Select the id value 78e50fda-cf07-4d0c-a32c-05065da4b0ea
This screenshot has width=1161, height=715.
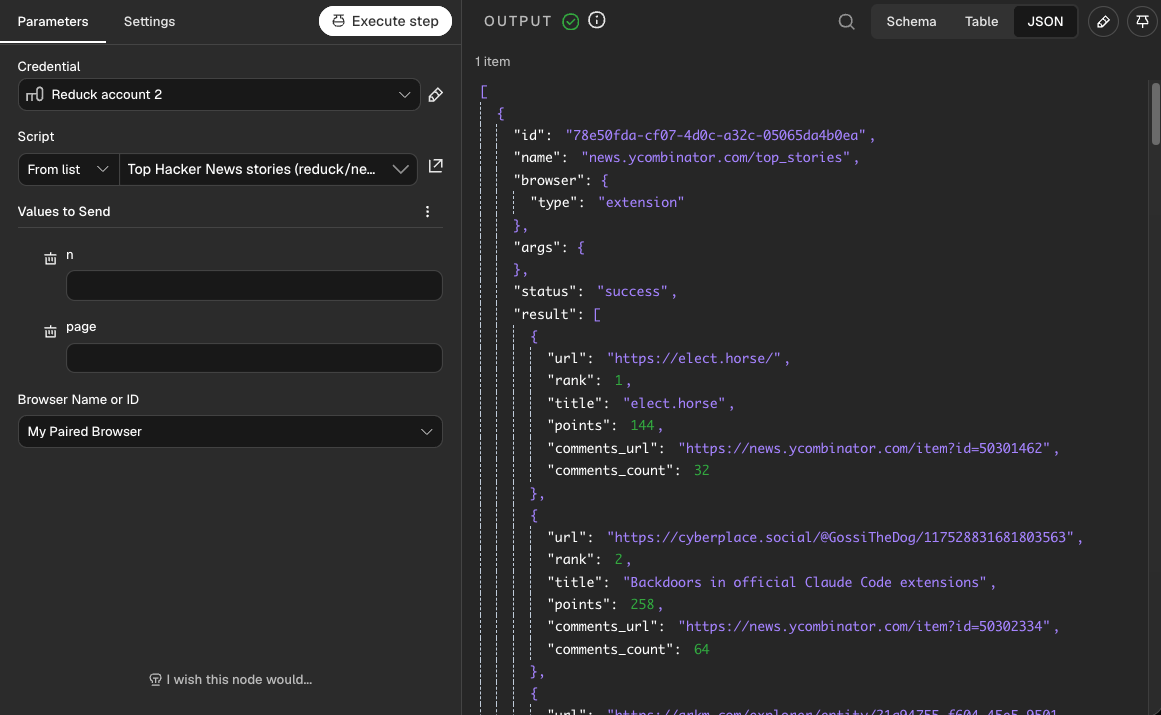pos(715,135)
